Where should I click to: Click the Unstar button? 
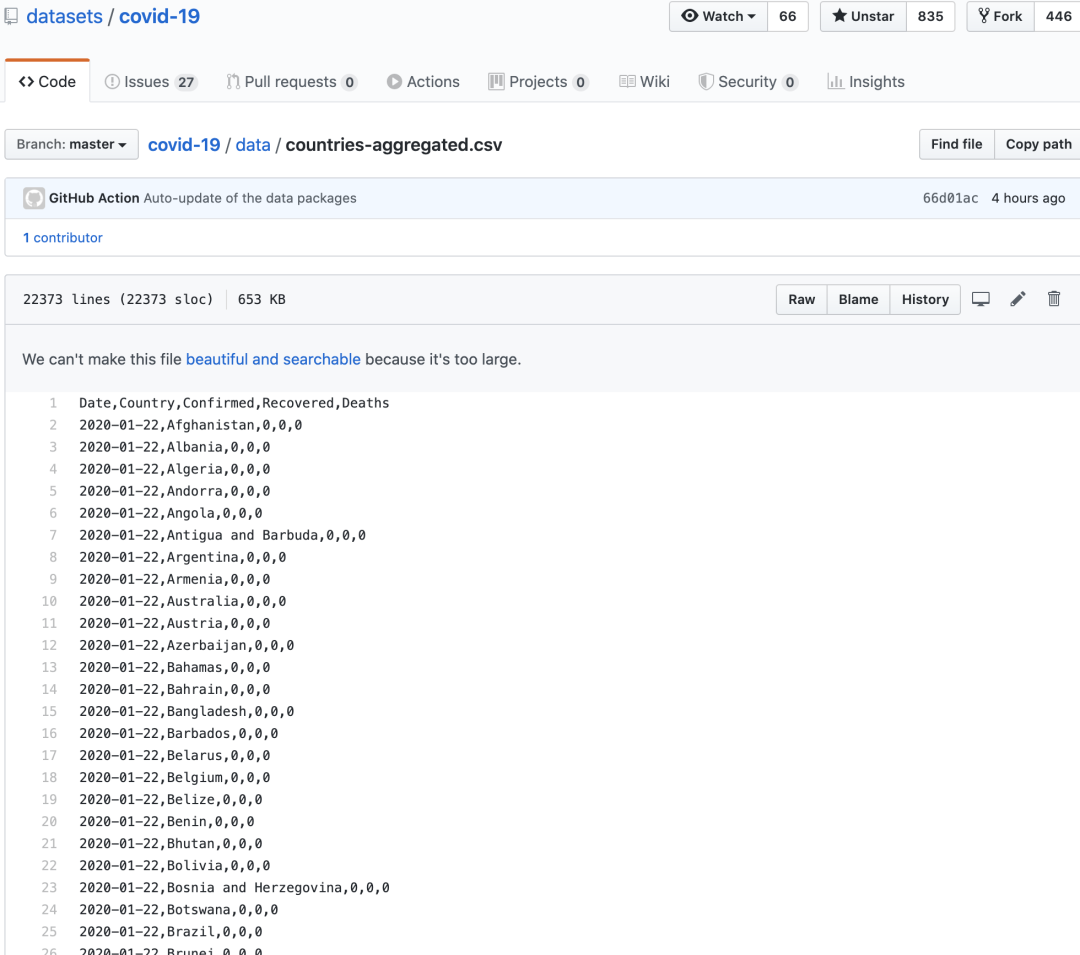[x=863, y=17]
